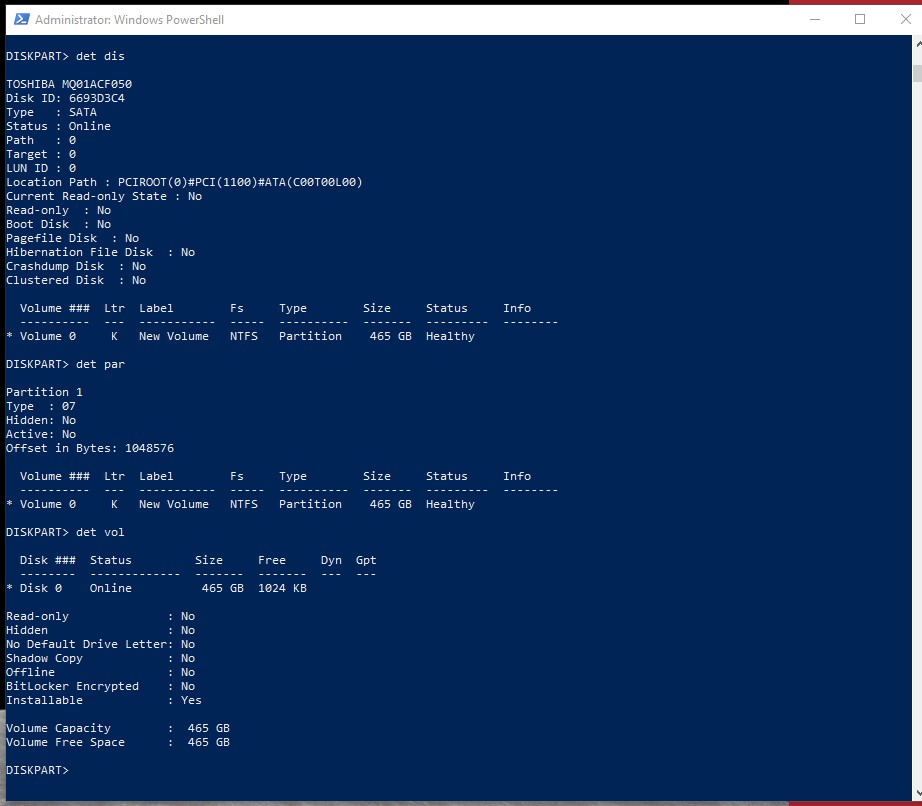Close the Administrator PowerShell window

(x=903, y=19)
